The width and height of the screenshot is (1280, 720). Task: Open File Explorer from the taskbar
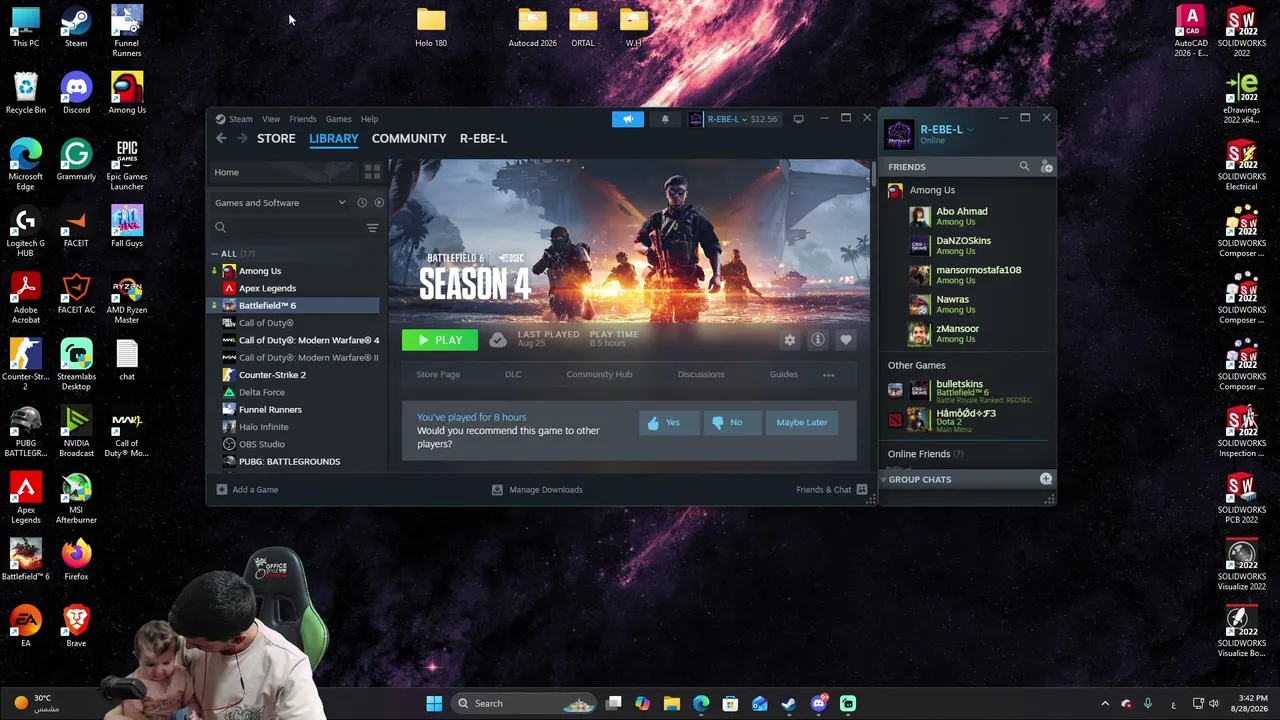click(x=672, y=704)
